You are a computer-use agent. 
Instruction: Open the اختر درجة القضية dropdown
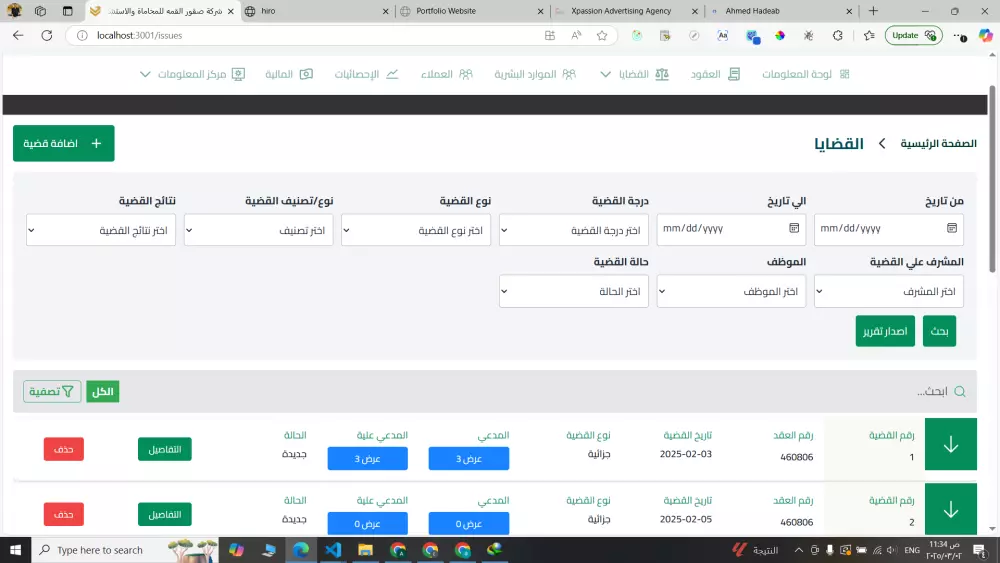click(x=573, y=230)
